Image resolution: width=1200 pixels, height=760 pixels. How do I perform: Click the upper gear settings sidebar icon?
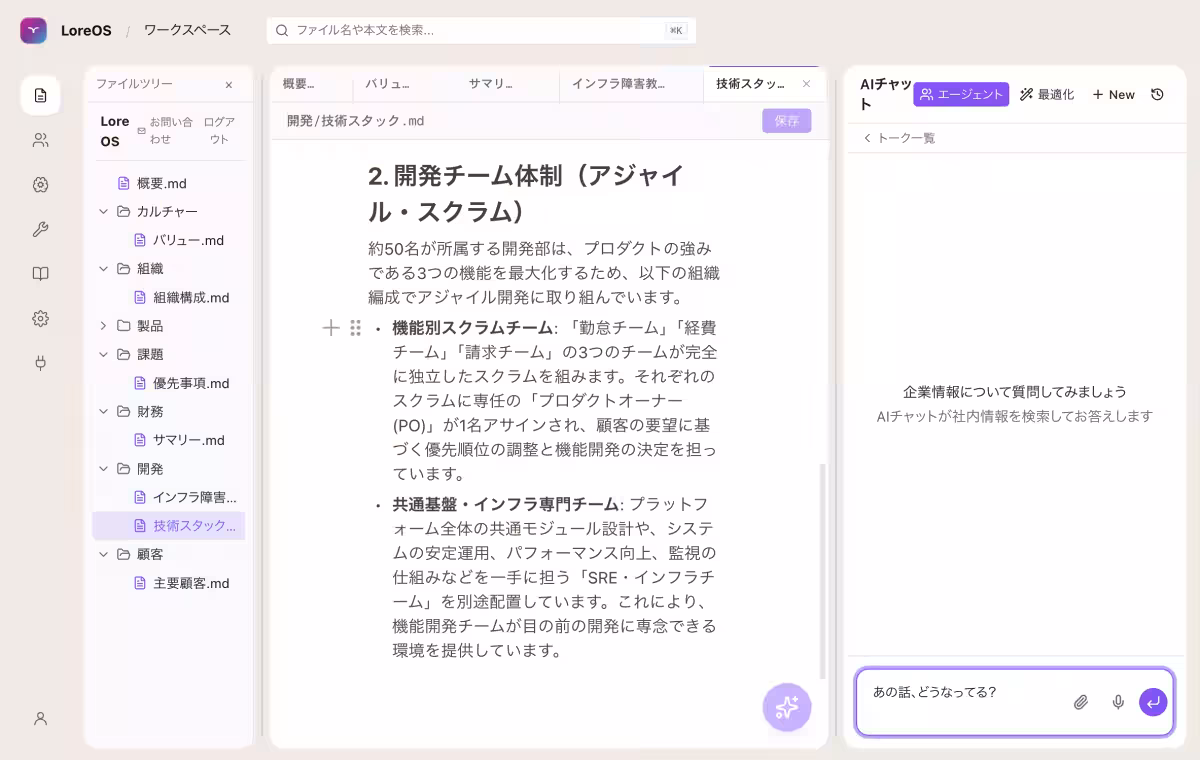[x=40, y=184]
